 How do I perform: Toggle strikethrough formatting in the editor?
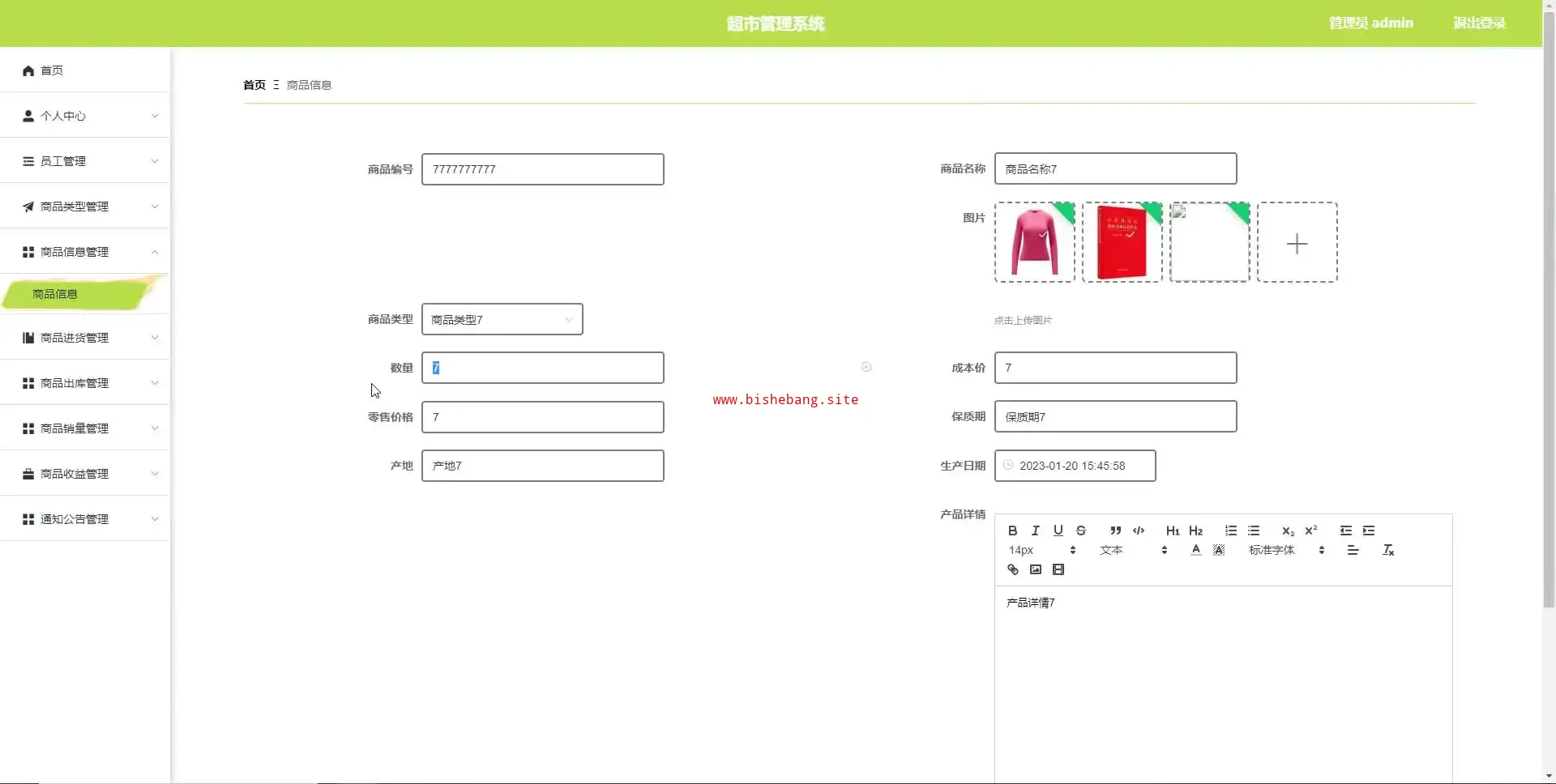point(1080,530)
